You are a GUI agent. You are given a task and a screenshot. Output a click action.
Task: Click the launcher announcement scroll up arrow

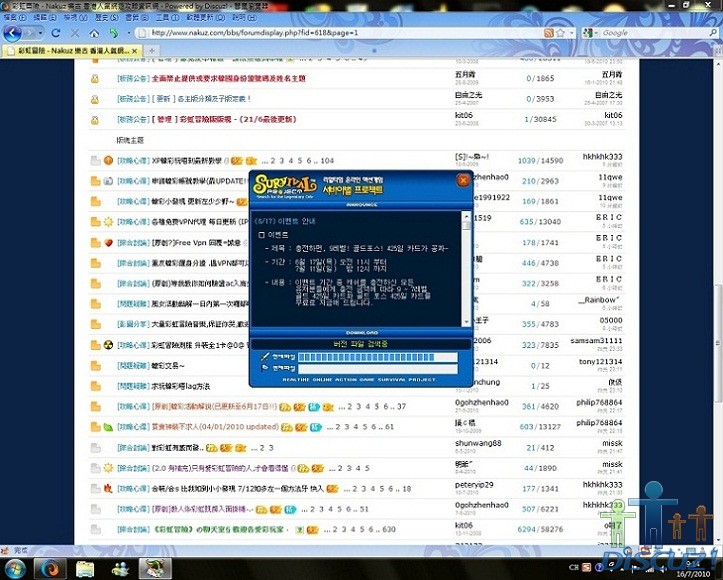(465, 216)
